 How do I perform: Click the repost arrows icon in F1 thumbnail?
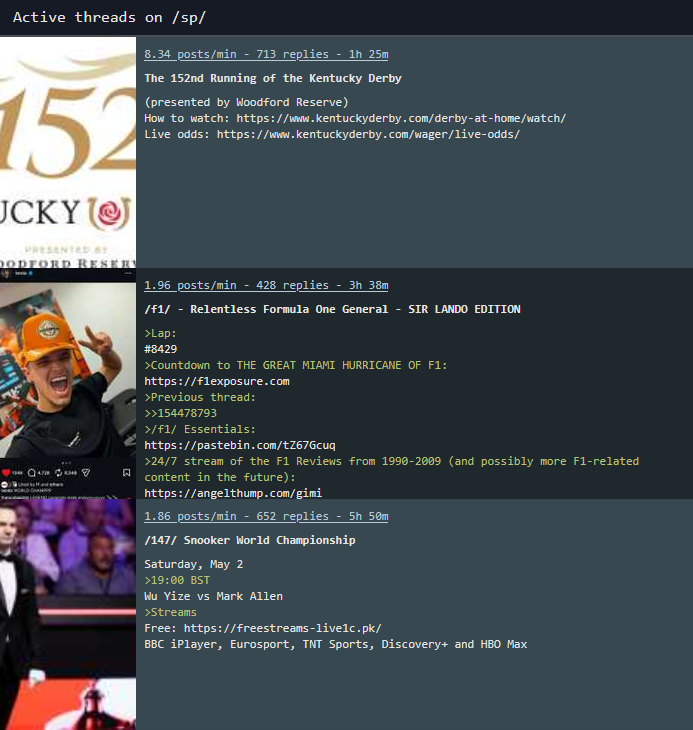pos(59,473)
